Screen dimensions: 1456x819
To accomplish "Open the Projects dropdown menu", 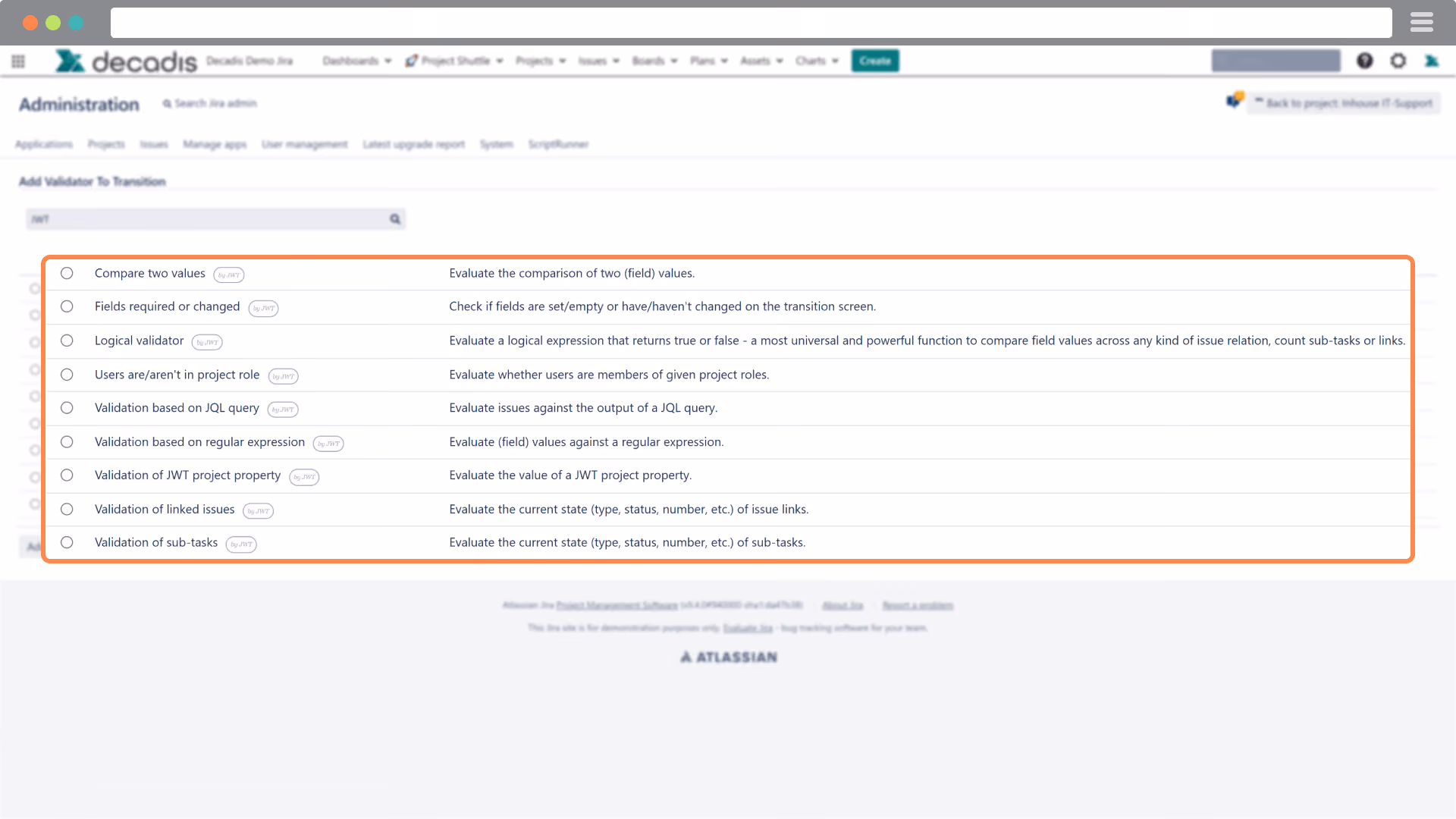I will (541, 61).
